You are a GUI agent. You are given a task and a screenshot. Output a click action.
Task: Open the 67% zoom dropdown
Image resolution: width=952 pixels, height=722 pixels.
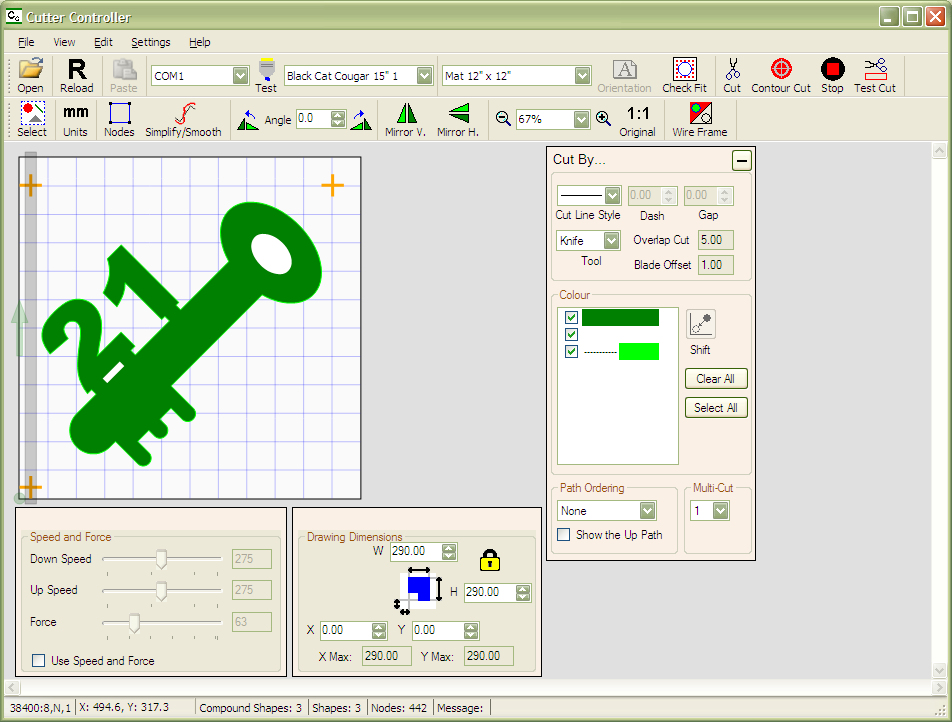581,119
